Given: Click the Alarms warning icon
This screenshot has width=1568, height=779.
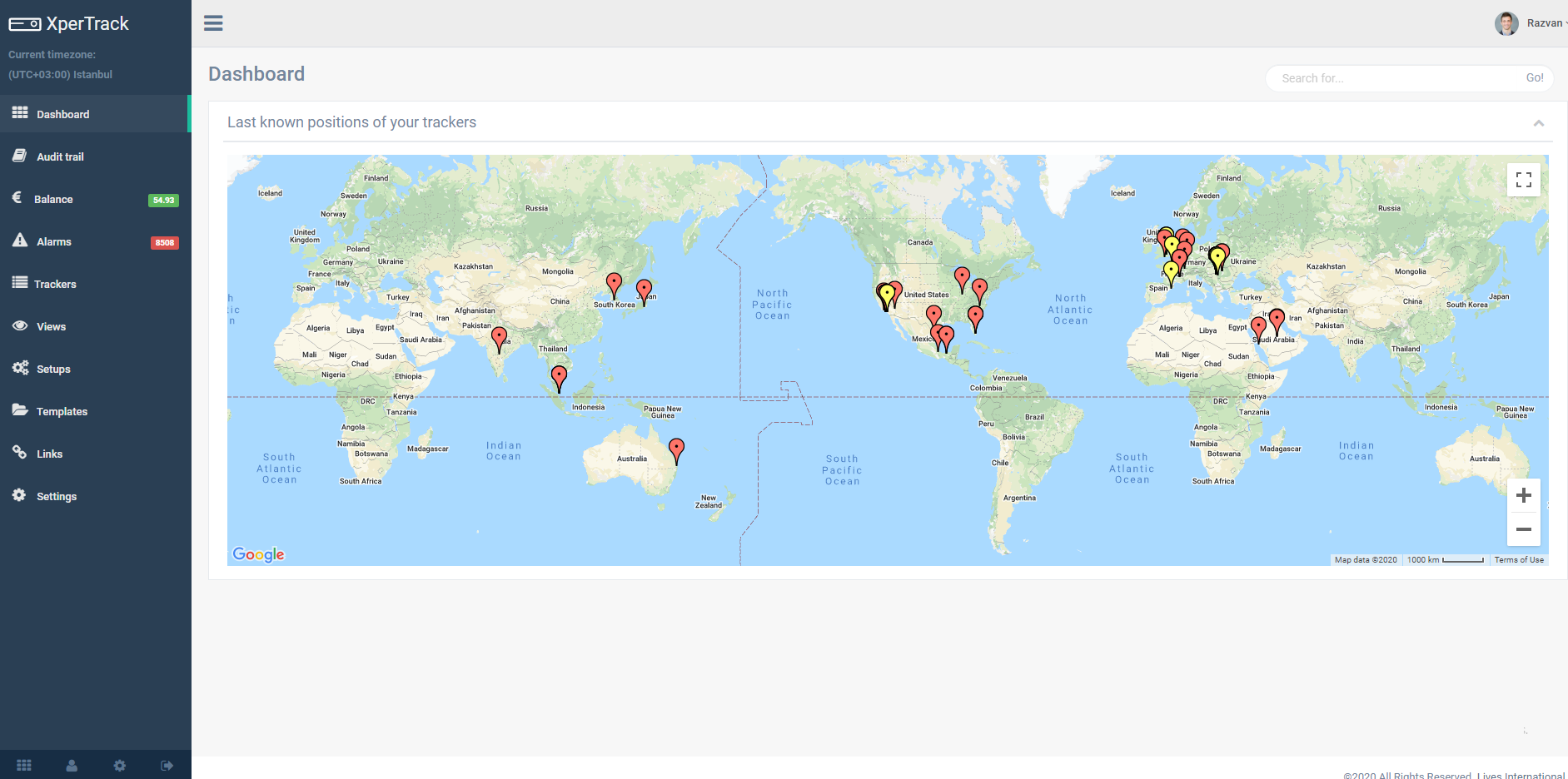Looking at the screenshot, I should (20, 241).
